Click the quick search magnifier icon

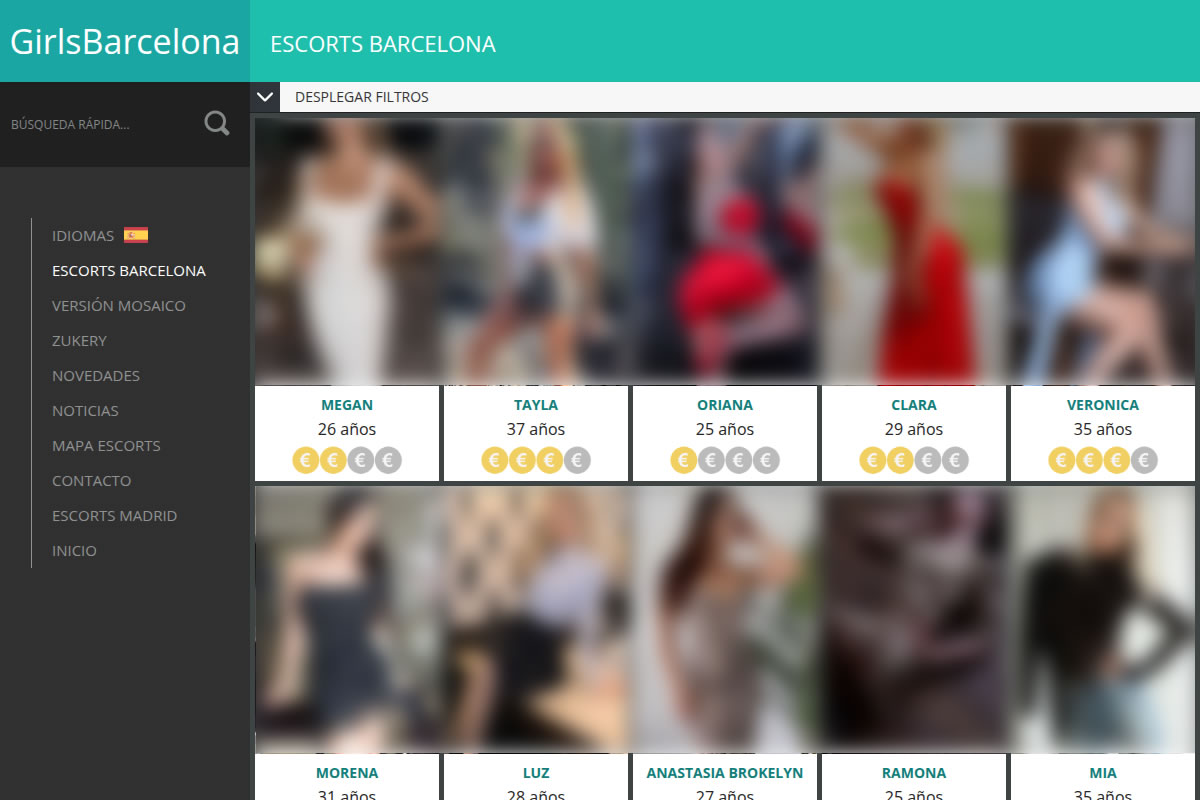click(216, 122)
